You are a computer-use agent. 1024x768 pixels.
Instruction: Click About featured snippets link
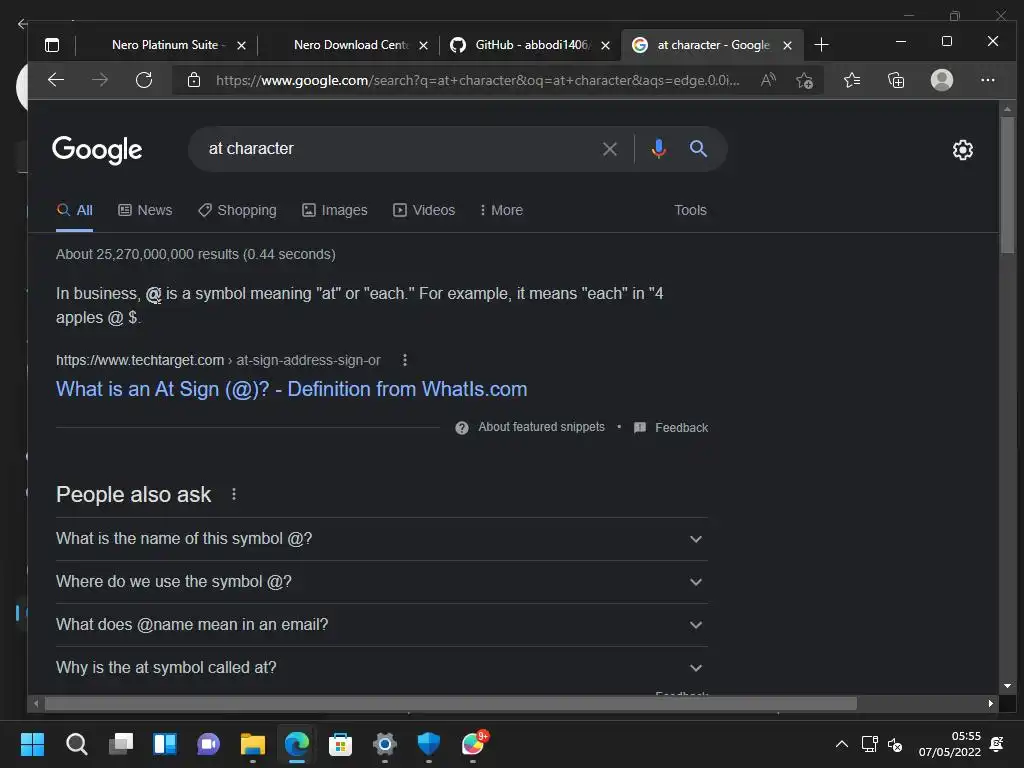(541, 427)
